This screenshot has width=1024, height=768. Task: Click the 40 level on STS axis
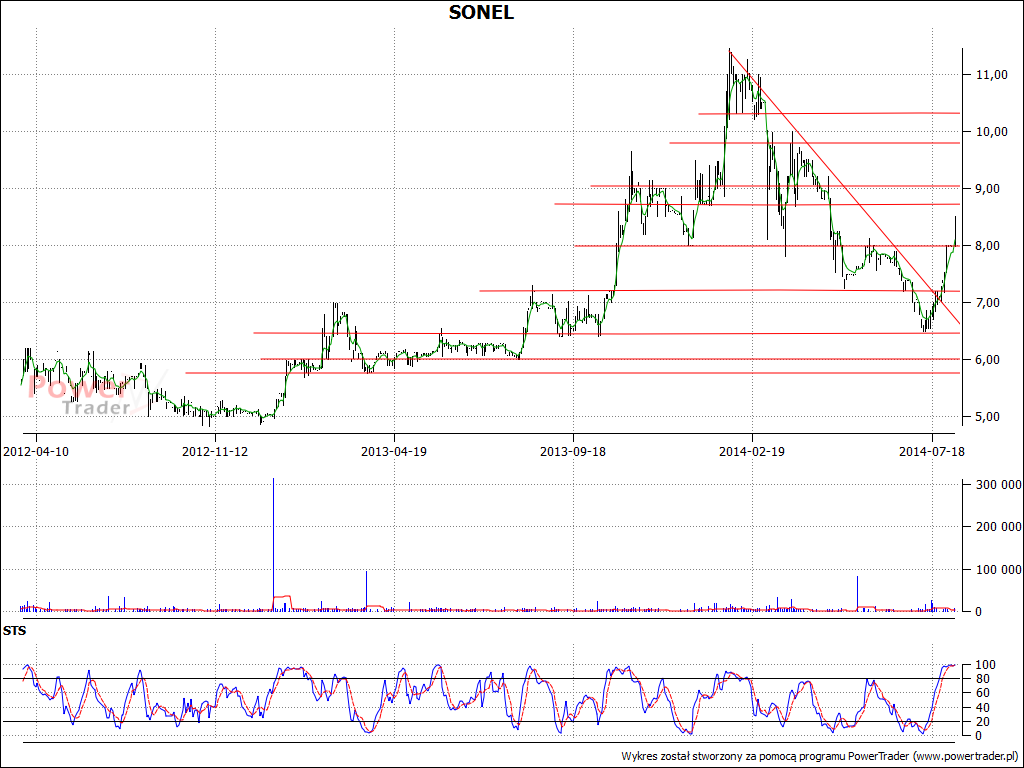[982, 707]
